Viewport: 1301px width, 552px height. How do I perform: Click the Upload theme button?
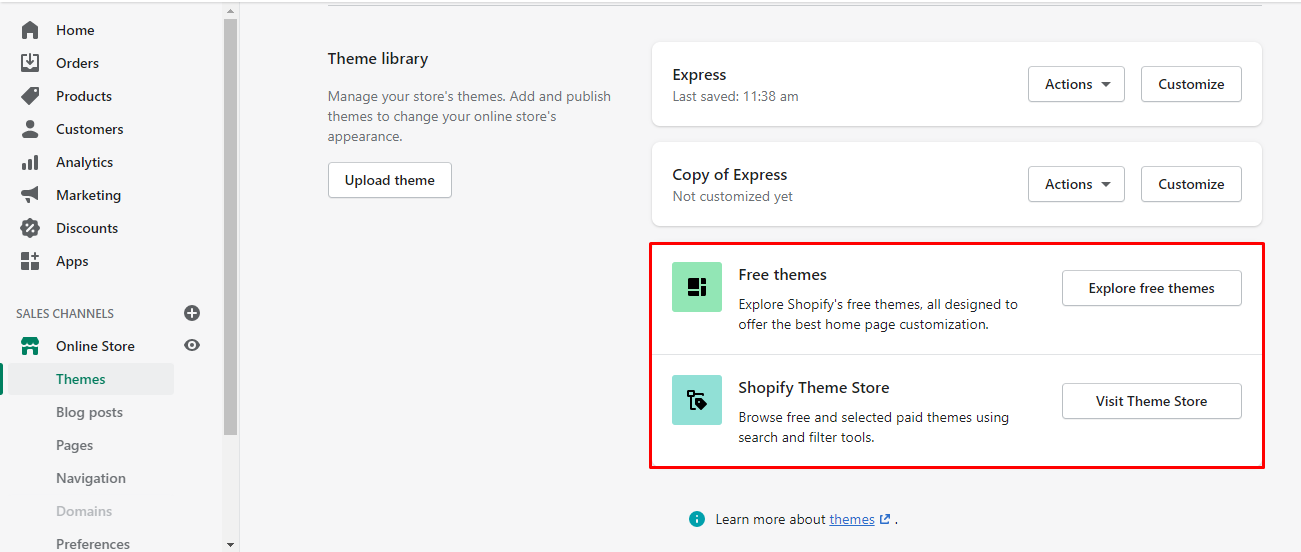click(x=389, y=180)
